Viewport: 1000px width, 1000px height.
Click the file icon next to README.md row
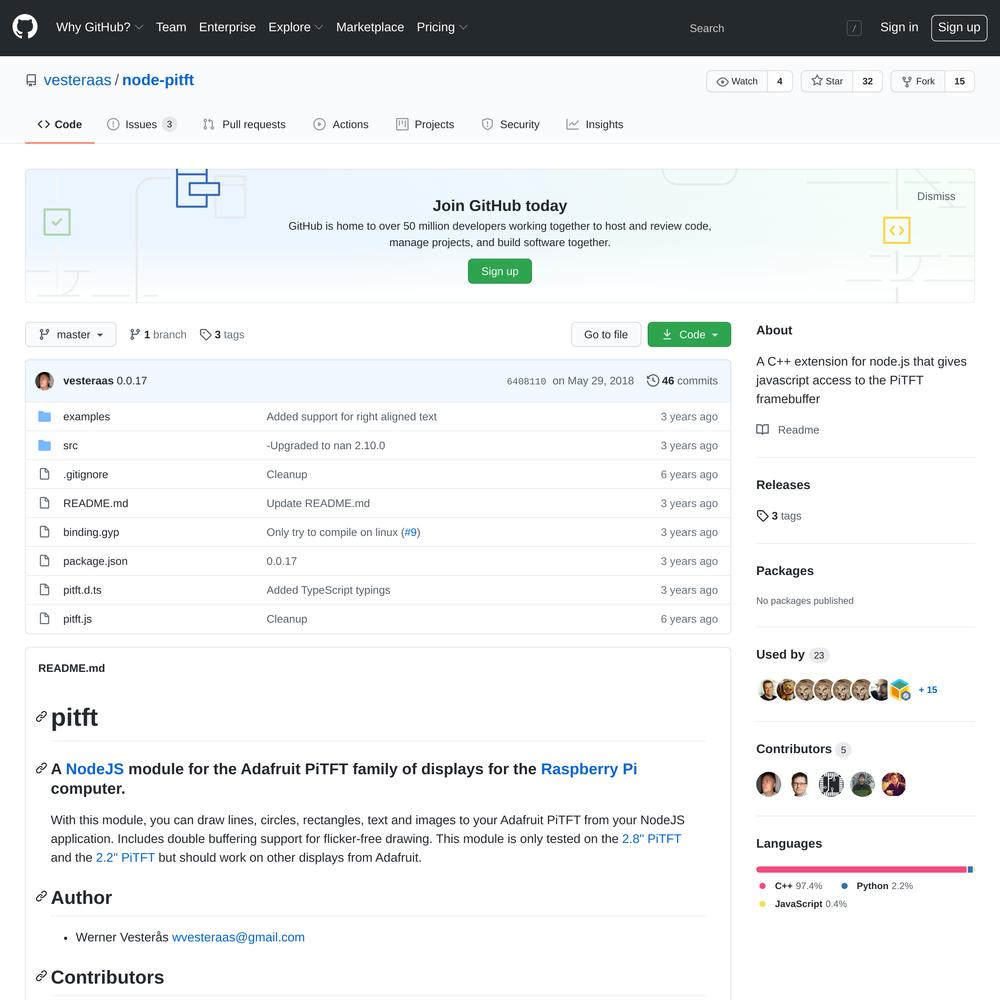click(45, 503)
